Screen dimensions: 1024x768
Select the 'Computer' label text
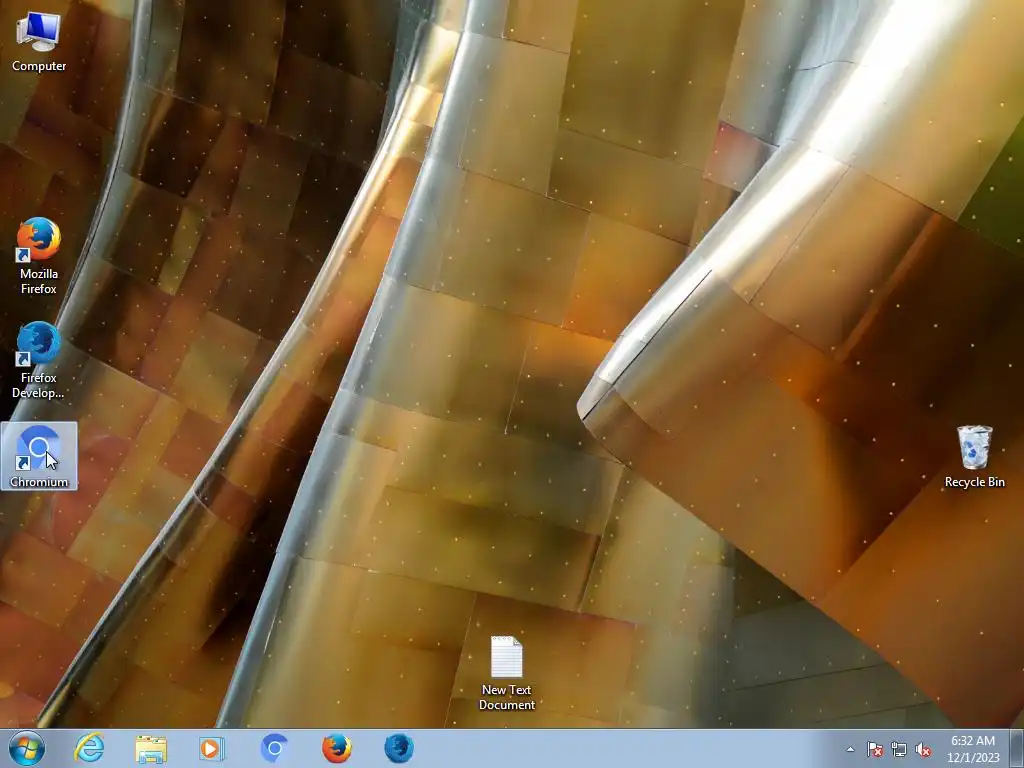(x=39, y=66)
